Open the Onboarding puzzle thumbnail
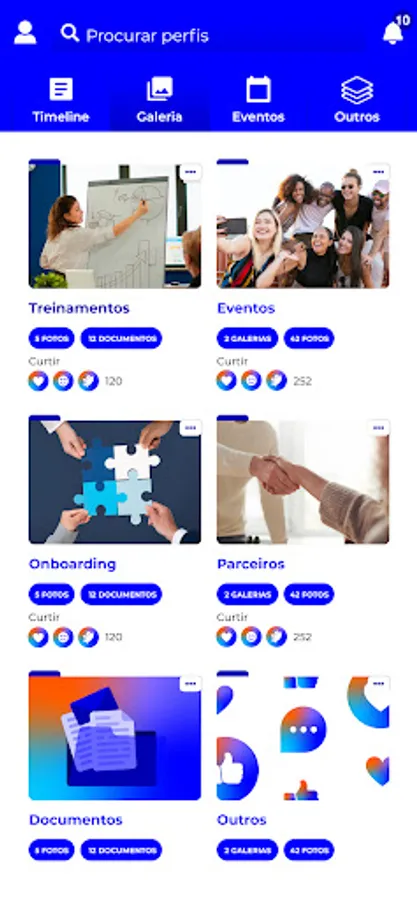Screen dimensions: 417x900 (115, 482)
